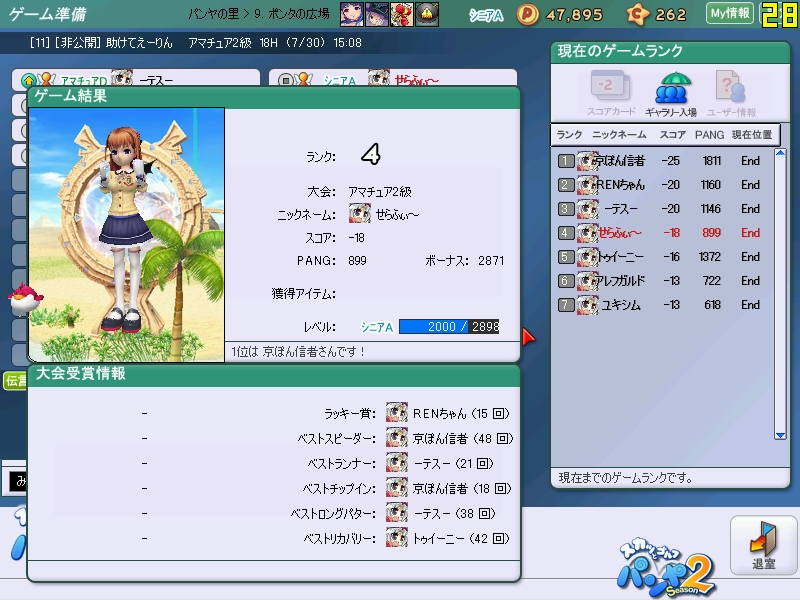Sort by PANG column header
Screen dimensions: 800x600
pos(709,135)
